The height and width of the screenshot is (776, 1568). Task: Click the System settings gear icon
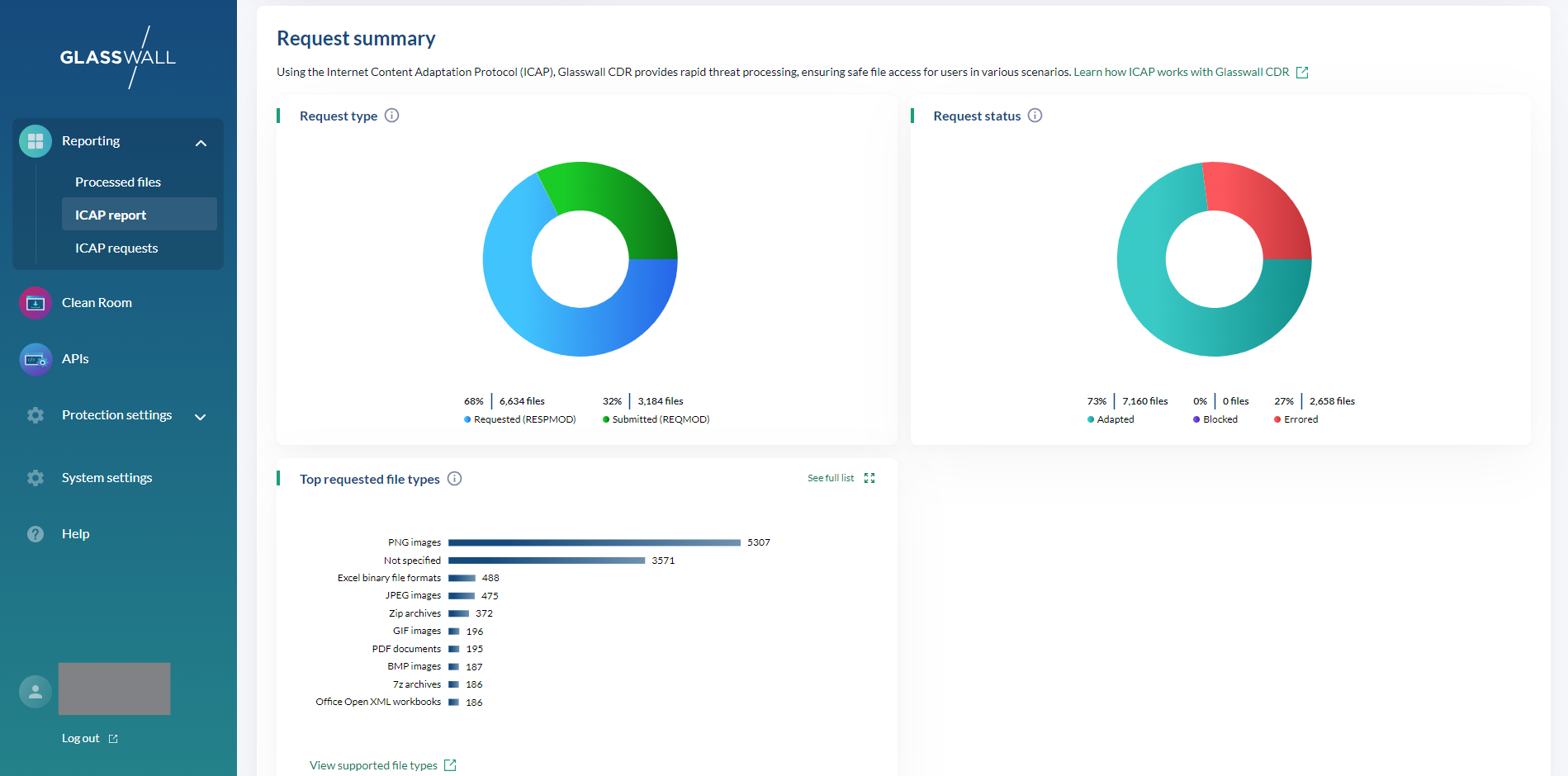coord(36,478)
